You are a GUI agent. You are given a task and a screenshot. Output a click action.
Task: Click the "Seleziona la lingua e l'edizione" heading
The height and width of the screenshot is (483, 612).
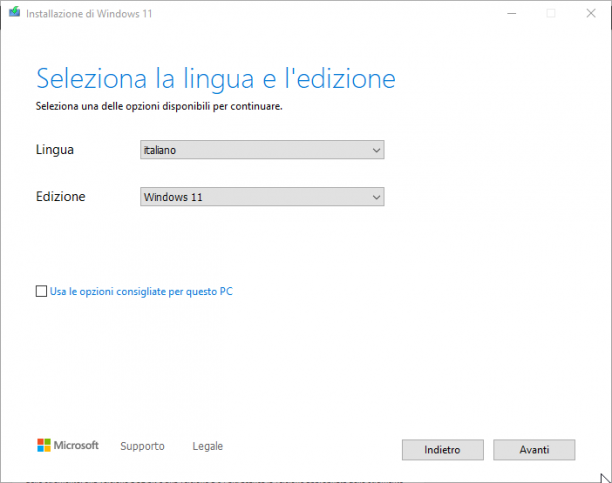[216, 79]
